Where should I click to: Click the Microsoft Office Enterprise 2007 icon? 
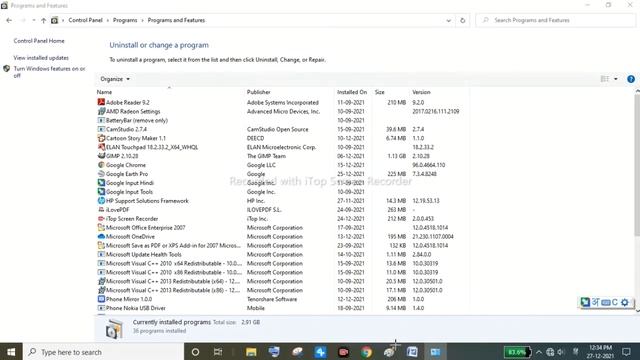(101, 227)
